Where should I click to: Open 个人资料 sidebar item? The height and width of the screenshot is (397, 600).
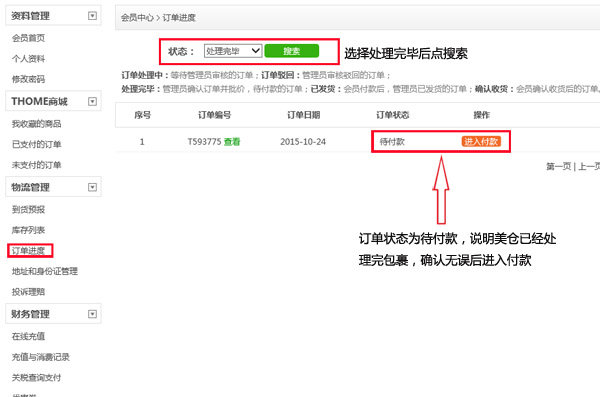[28, 59]
